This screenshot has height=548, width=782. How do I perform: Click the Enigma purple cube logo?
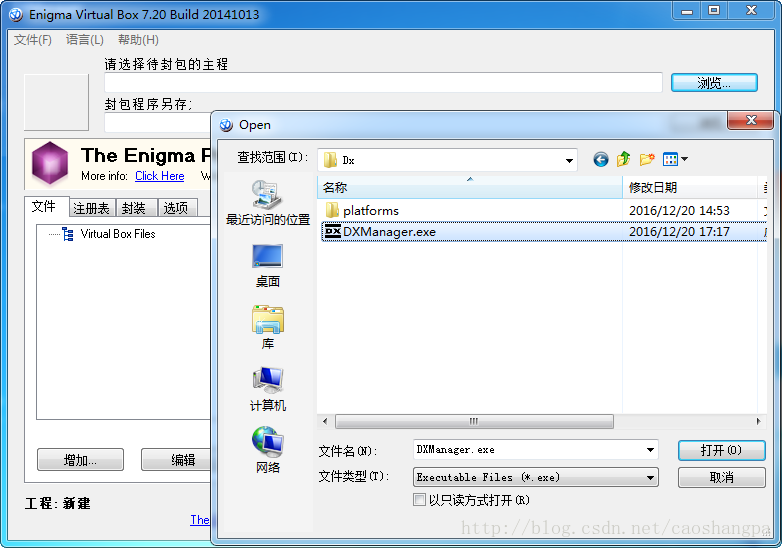pos(49,163)
